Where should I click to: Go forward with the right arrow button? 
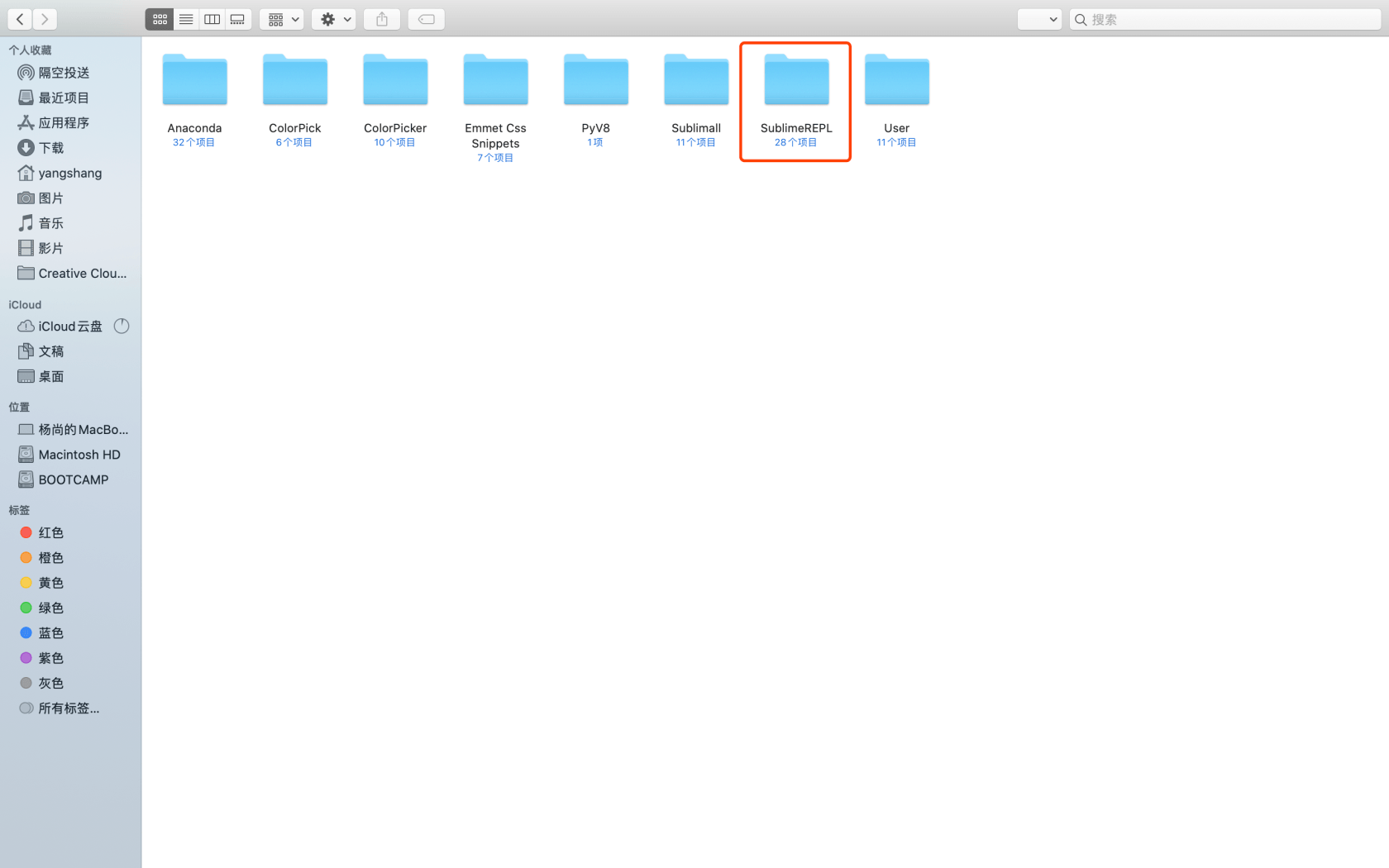[45, 19]
